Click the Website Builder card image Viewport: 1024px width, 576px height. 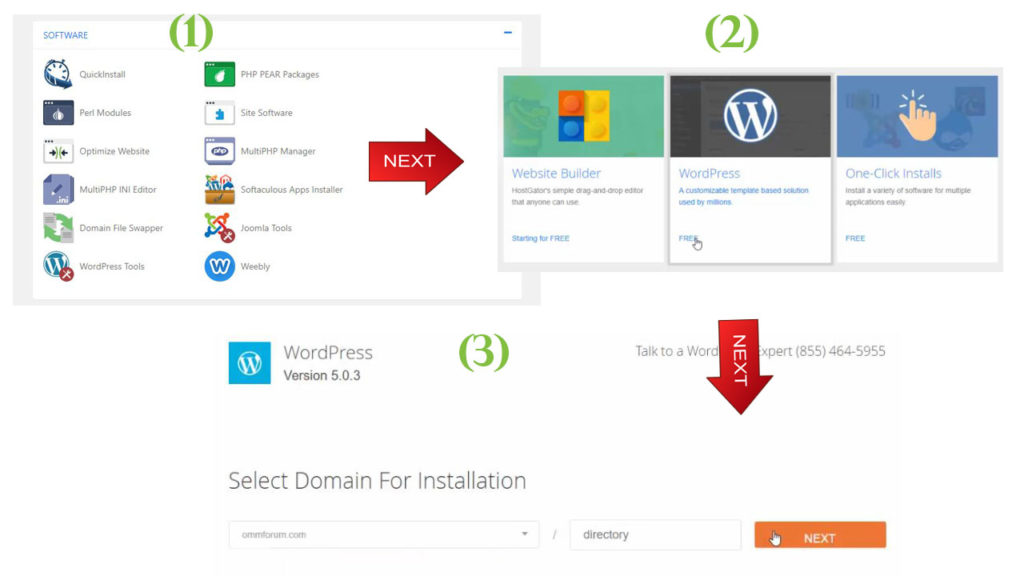(583, 116)
